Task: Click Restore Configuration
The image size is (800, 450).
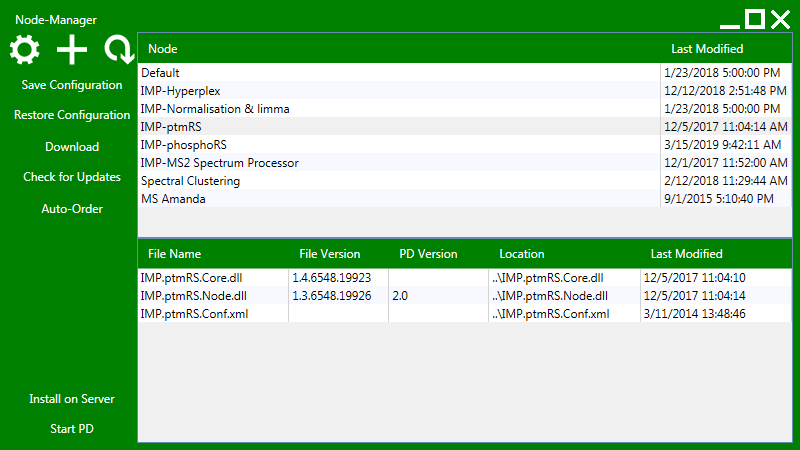Action: pyautogui.click(x=72, y=115)
